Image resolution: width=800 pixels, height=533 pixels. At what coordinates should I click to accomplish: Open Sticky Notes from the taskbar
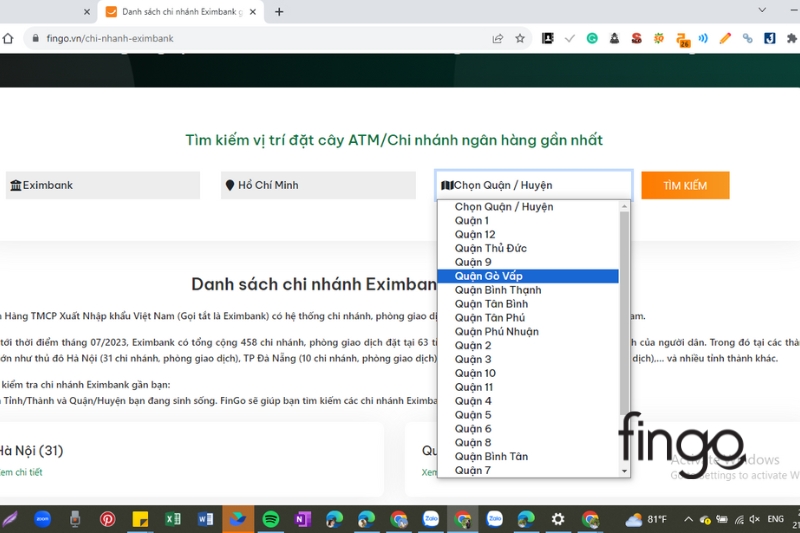[140, 519]
